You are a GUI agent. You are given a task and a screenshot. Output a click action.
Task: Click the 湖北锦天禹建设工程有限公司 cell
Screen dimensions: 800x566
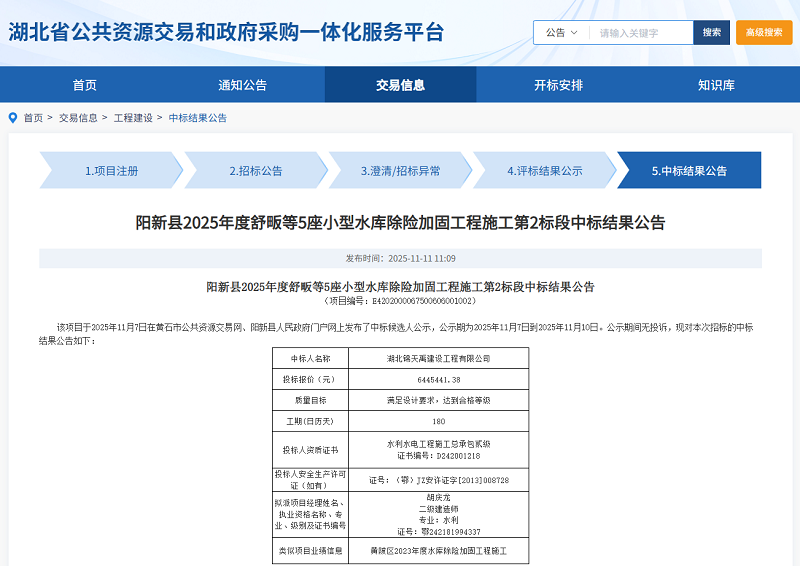(x=438, y=359)
